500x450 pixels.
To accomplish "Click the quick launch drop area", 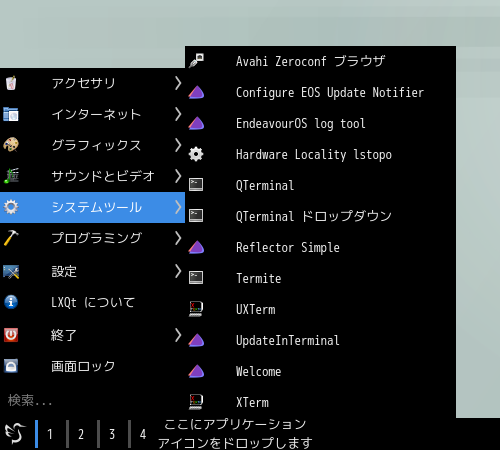I will 235,434.
